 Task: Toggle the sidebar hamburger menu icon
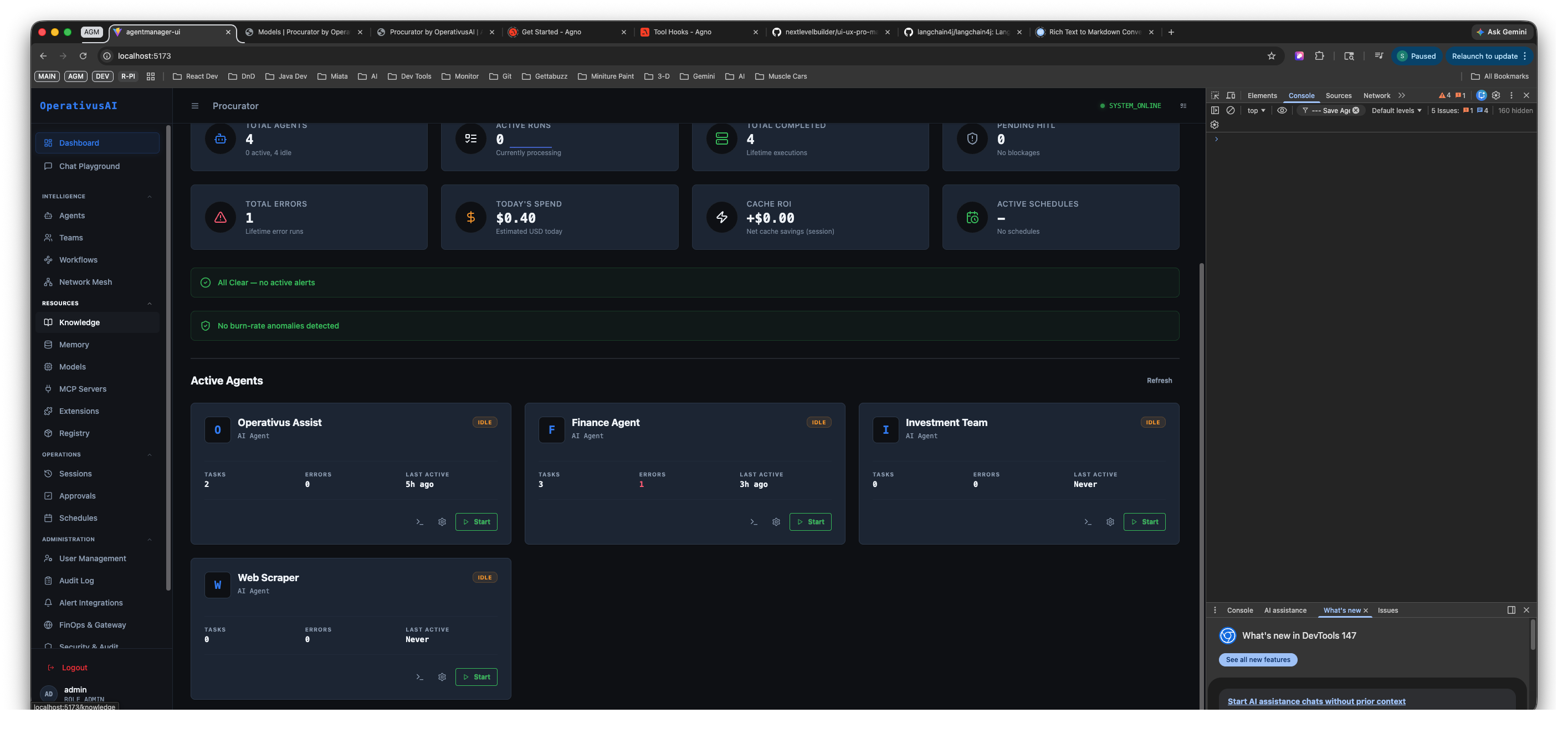[195, 106]
